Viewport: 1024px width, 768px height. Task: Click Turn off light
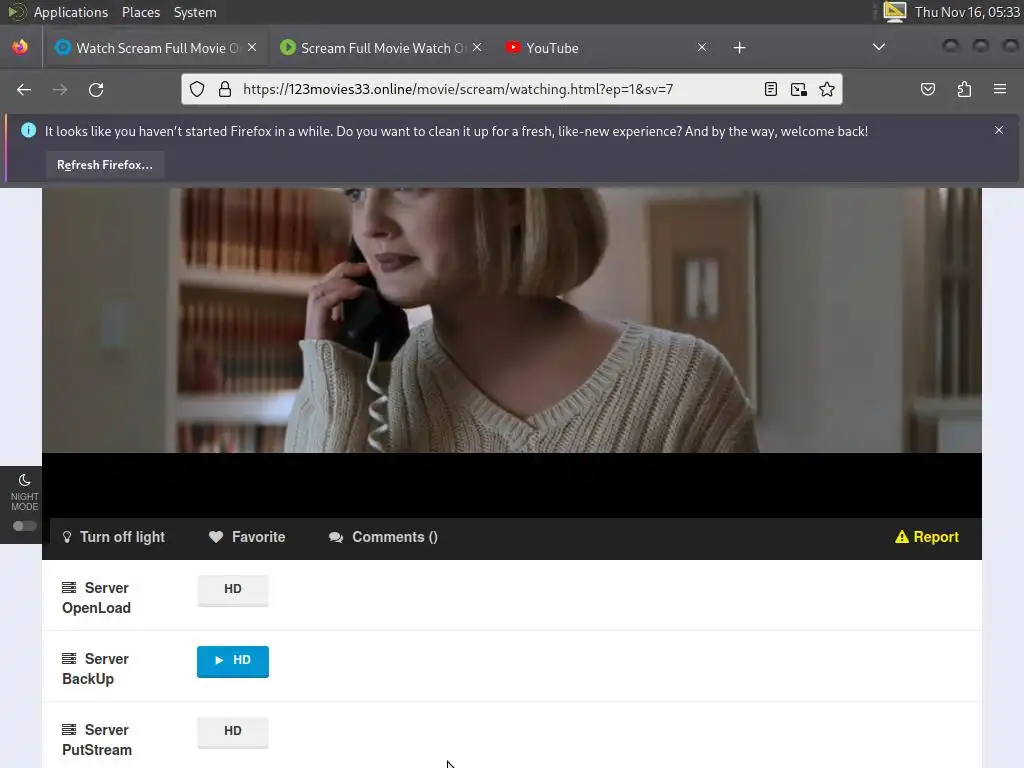pos(114,537)
